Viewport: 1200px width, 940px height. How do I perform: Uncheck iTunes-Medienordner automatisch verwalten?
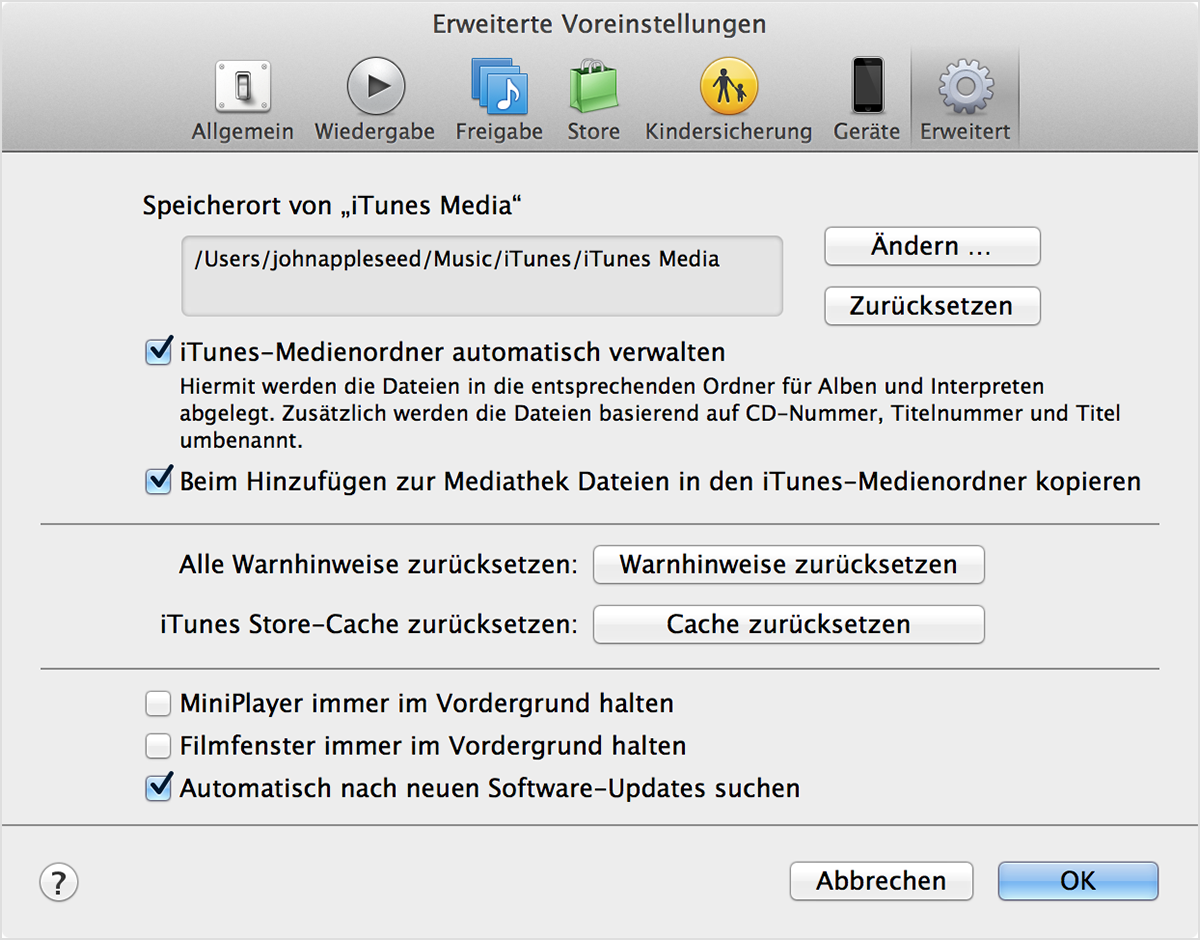pos(159,352)
